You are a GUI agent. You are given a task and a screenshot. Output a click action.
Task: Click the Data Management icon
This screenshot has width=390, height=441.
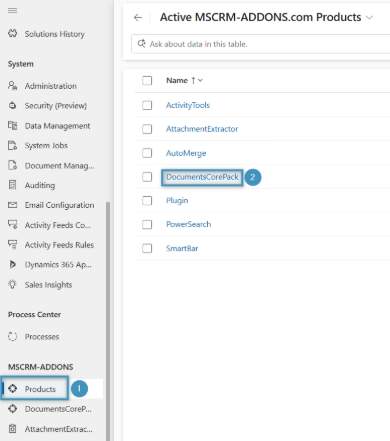coord(12,126)
